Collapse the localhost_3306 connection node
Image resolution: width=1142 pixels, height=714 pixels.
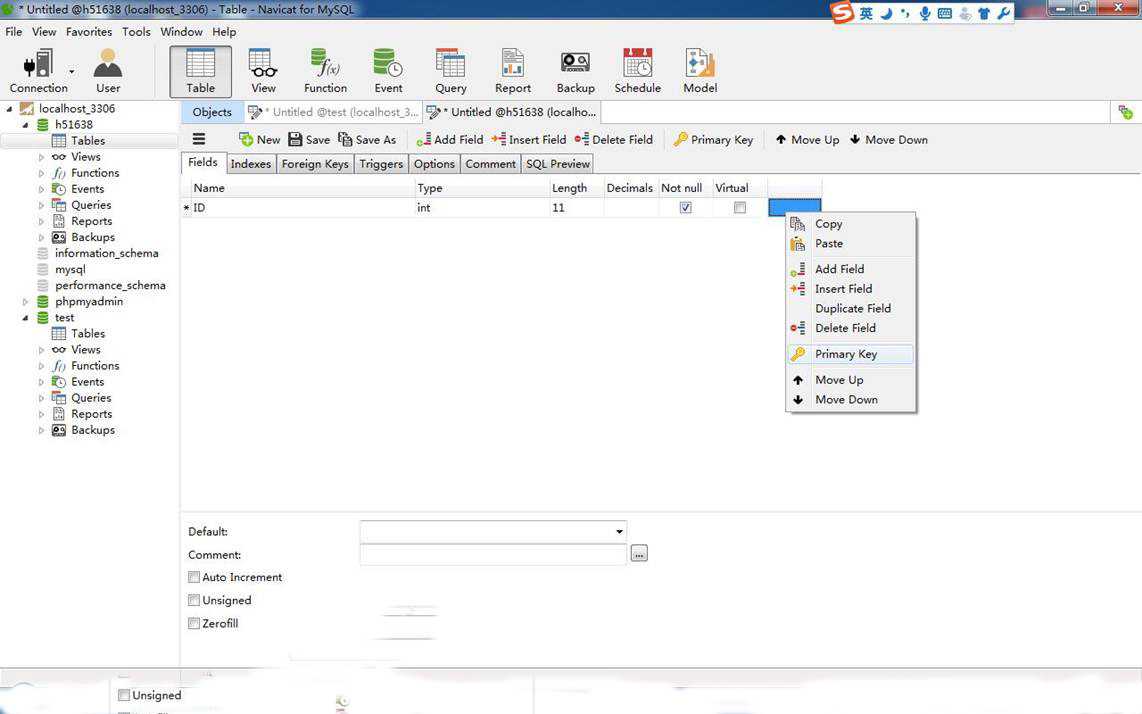(x=9, y=109)
